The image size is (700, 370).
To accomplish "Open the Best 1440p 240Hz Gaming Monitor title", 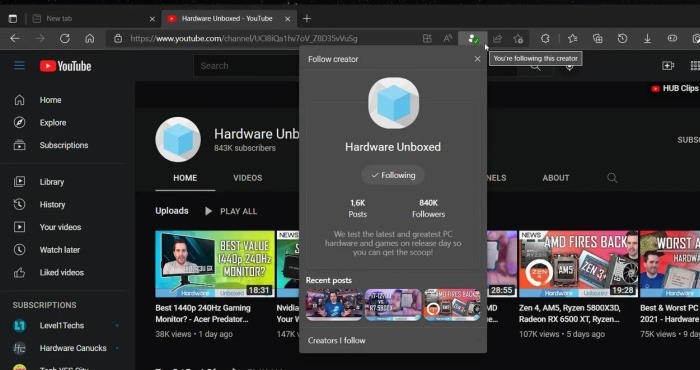I will 203,314.
